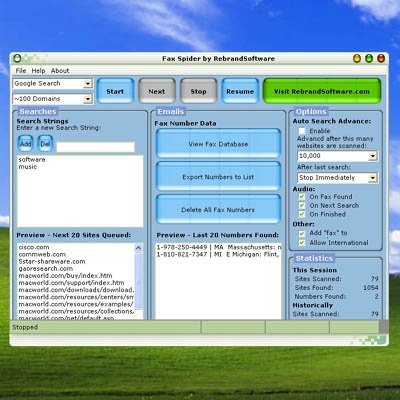Image resolution: width=400 pixels, height=400 pixels.
Task: Focus the new search string input field
Action: tap(96, 147)
